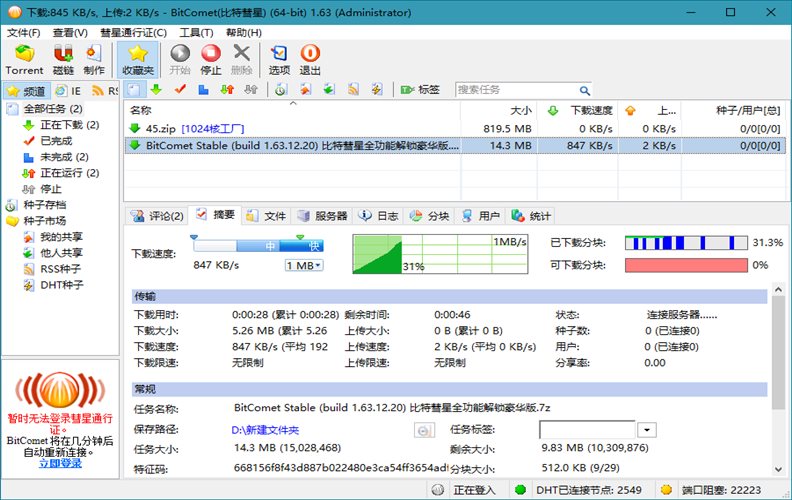Image resolution: width=792 pixels, height=500 pixels.
Task: Open the 用户 tab
Action: click(481, 216)
